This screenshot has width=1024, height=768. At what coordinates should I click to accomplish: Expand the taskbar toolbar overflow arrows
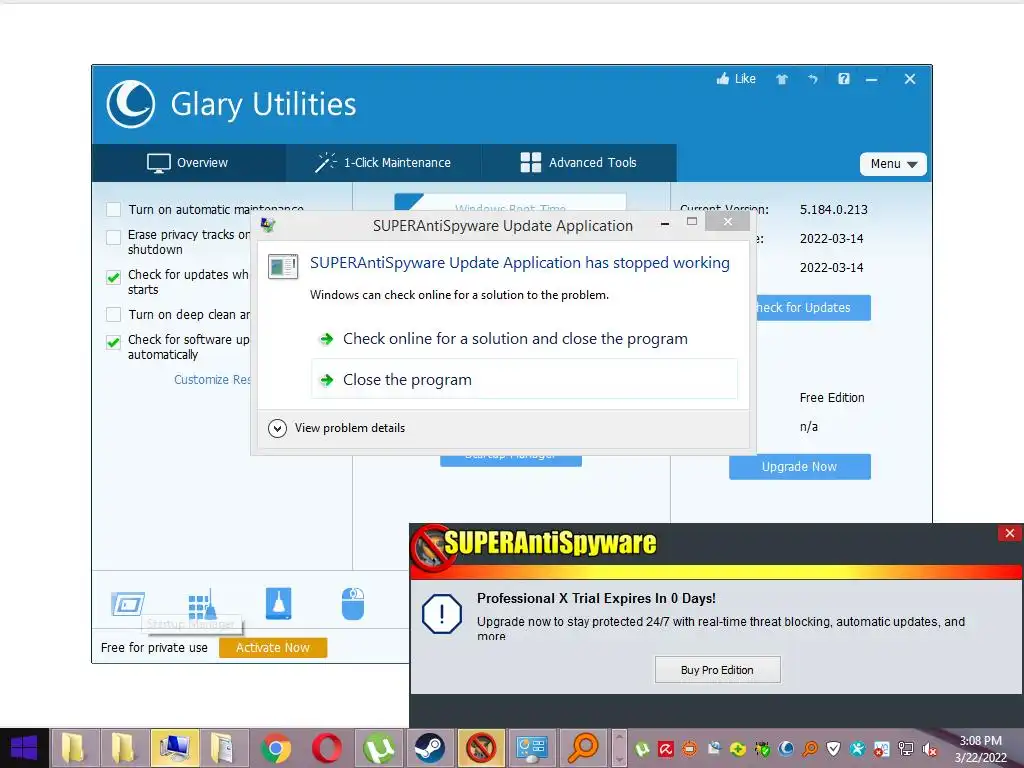tap(619, 748)
